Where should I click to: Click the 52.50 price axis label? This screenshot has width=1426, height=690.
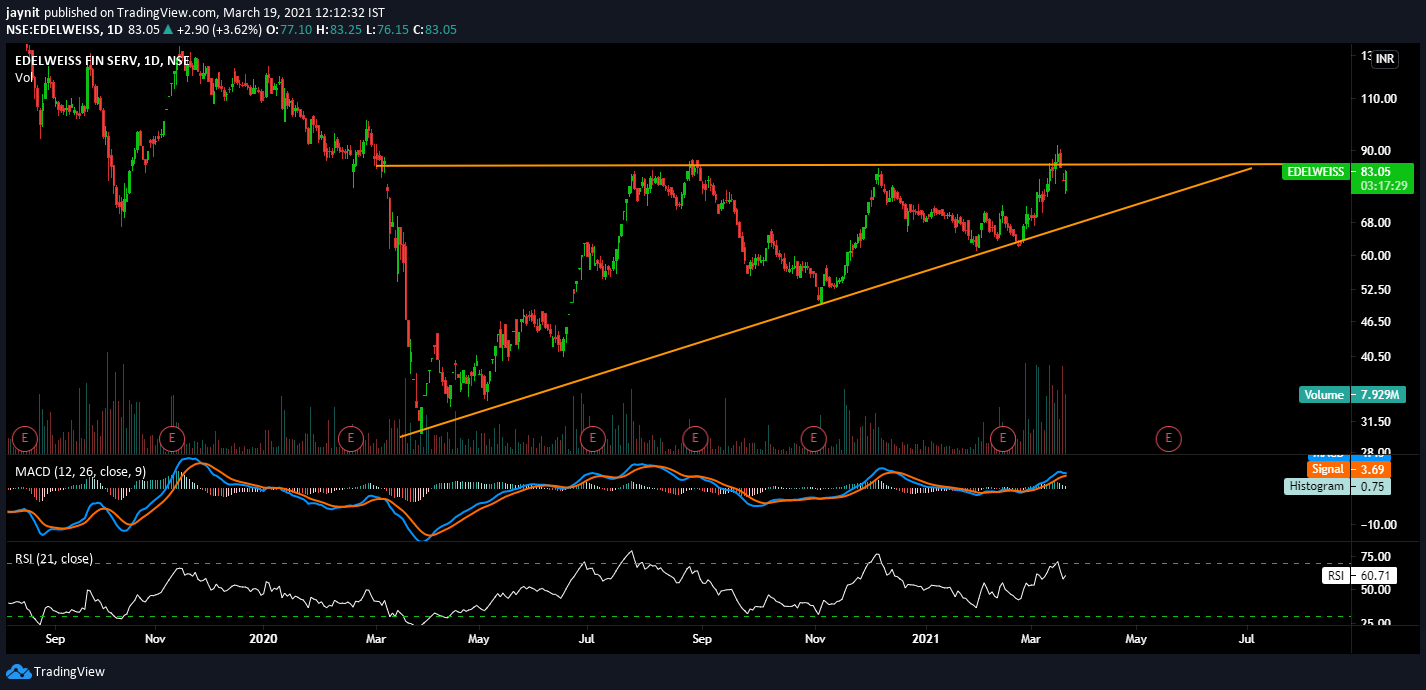click(1376, 290)
